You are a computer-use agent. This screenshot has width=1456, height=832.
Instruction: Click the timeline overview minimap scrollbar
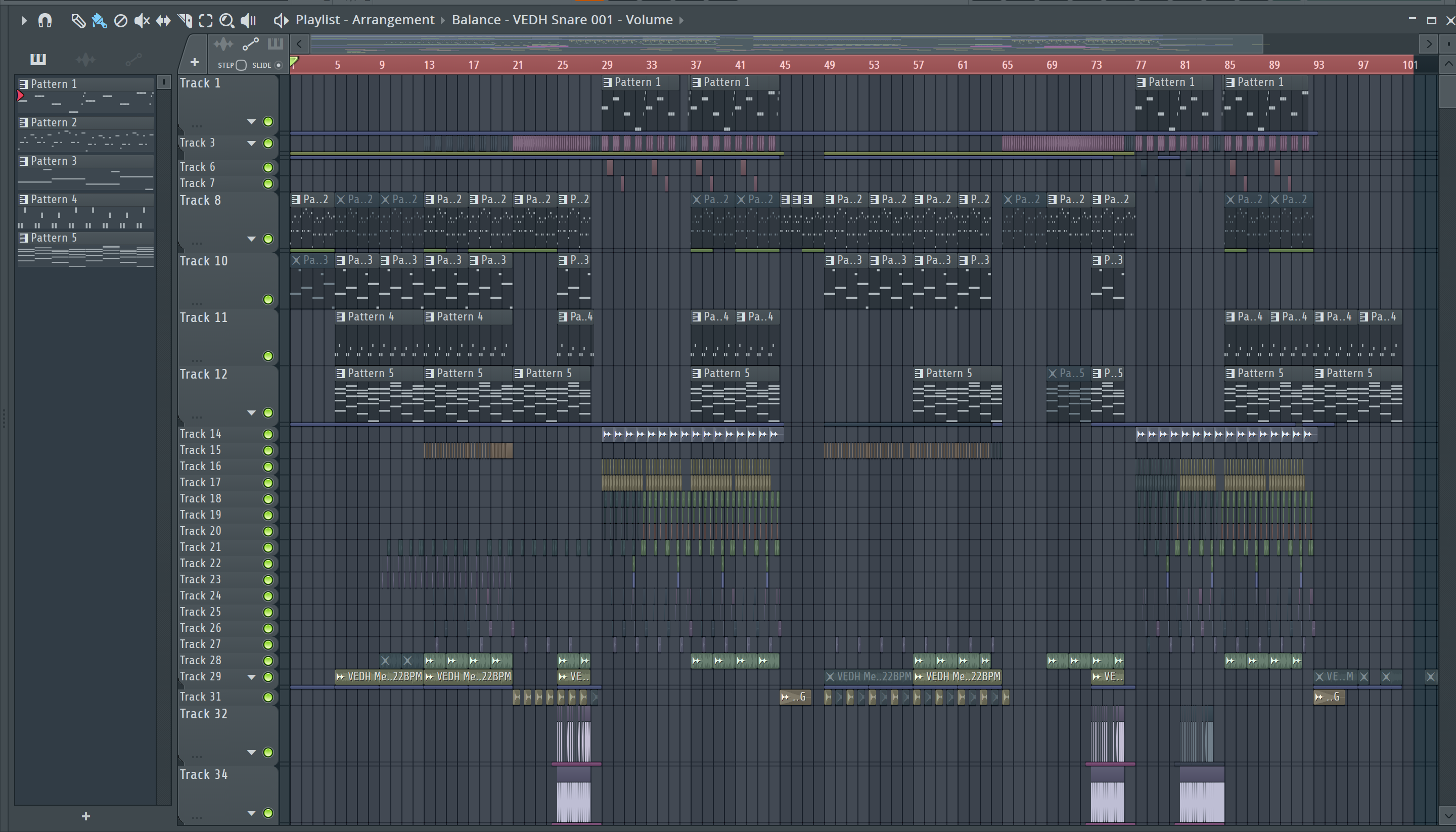pos(786,44)
